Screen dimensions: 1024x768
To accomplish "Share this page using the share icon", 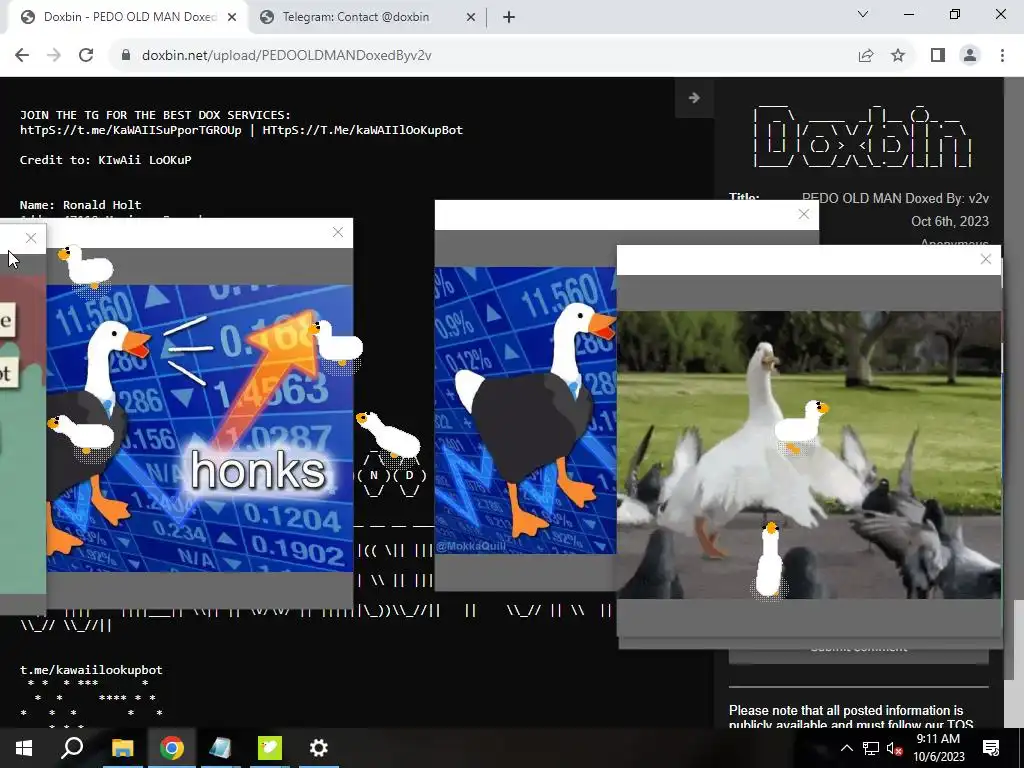I will click(866, 56).
